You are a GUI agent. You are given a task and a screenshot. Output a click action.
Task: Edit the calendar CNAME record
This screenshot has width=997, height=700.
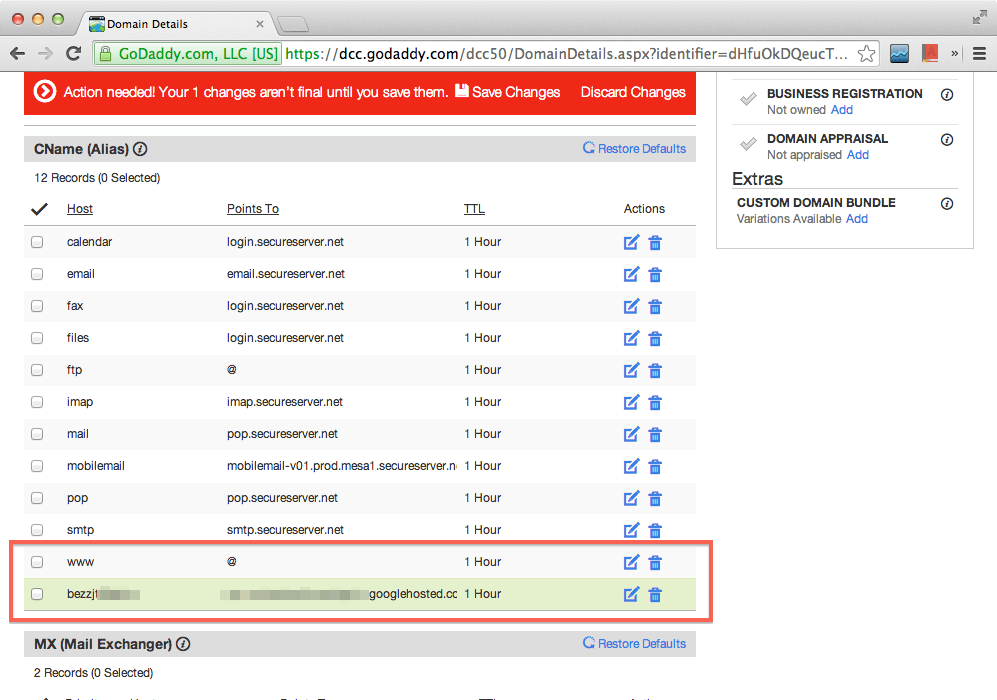[x=631, y=242]
